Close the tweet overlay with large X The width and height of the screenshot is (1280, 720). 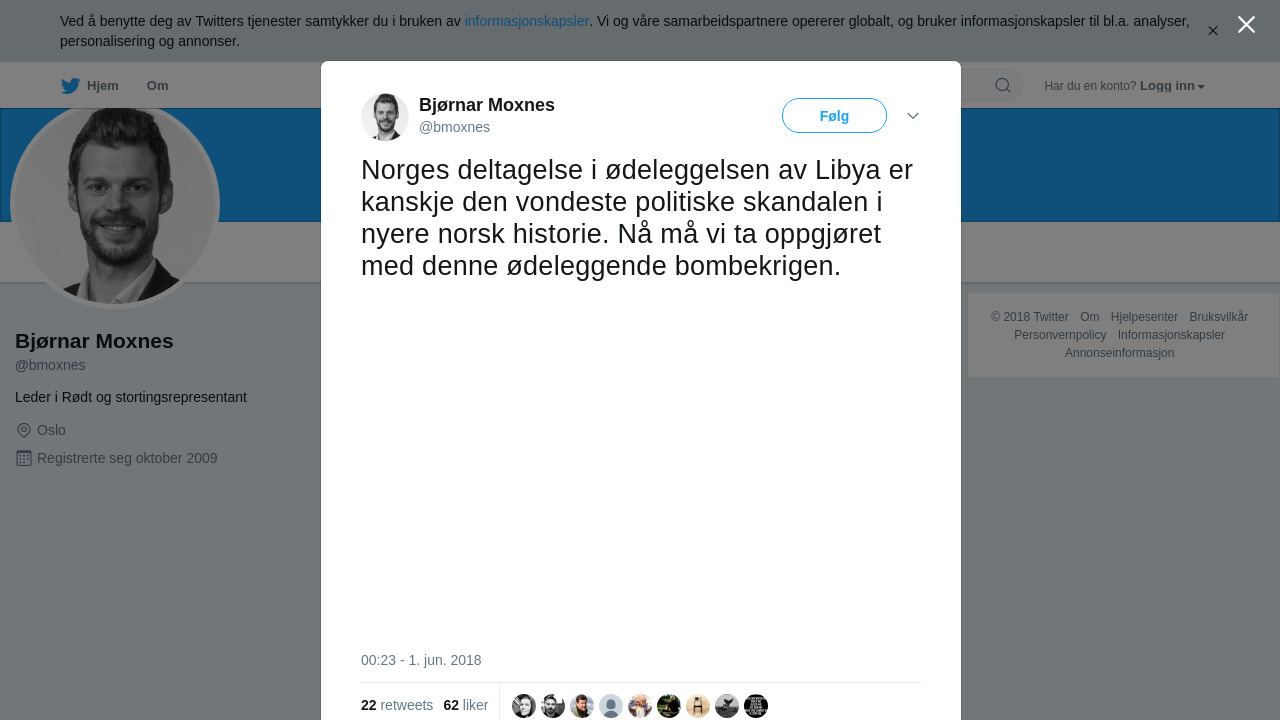[1246, 25]
